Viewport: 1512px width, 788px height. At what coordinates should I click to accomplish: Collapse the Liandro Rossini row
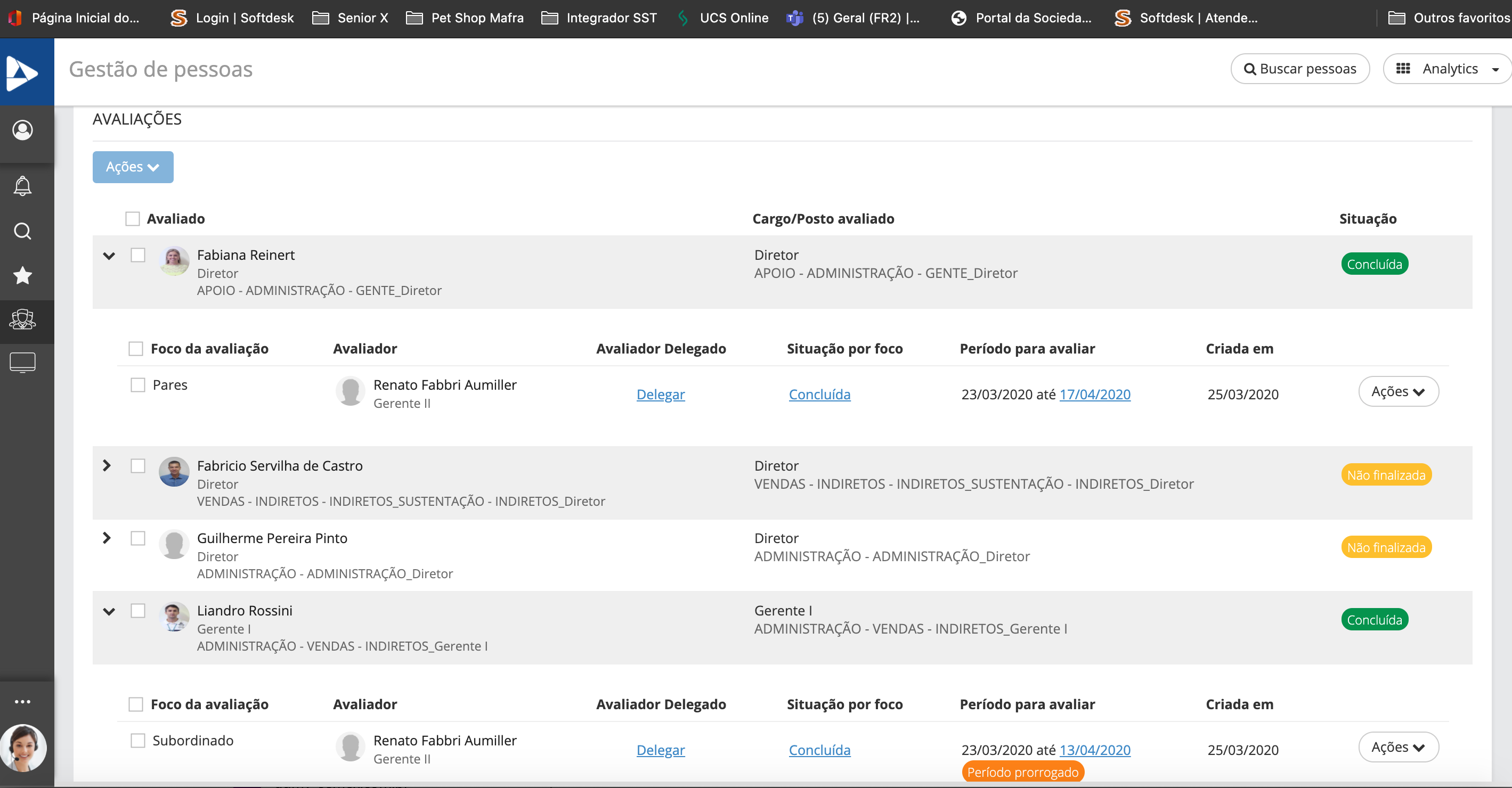(109, 611)
